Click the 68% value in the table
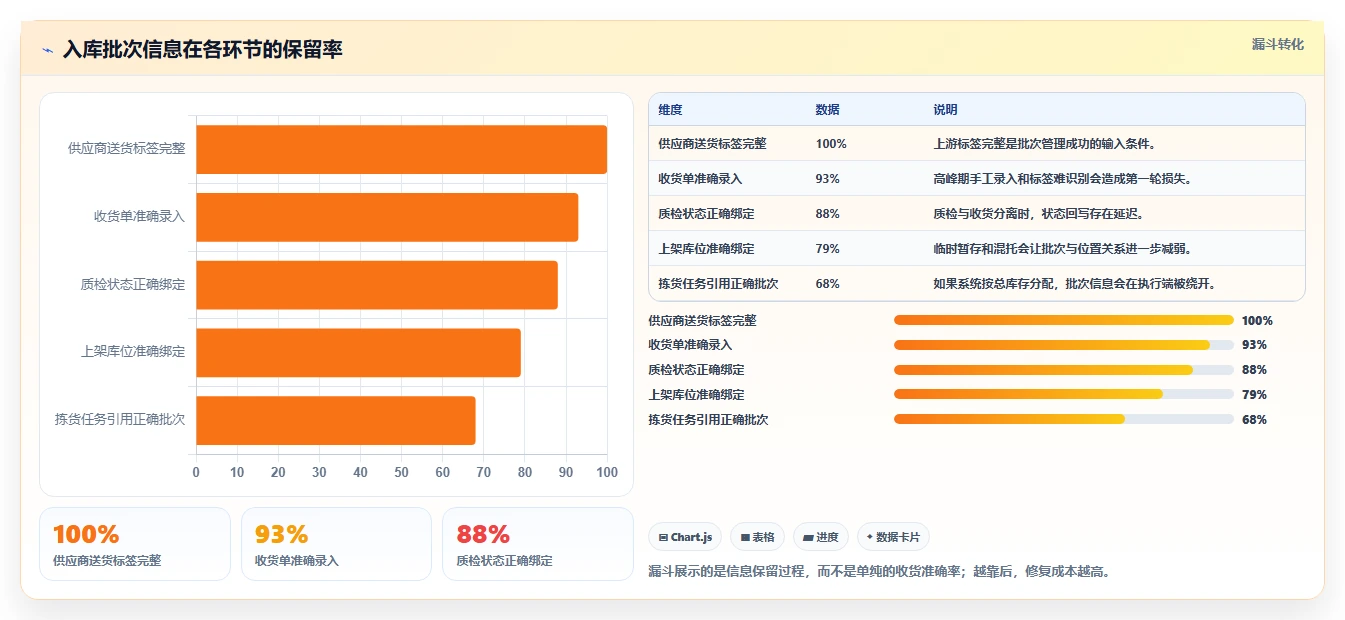Screen dimensions: 1345x620 click(828, 284)
